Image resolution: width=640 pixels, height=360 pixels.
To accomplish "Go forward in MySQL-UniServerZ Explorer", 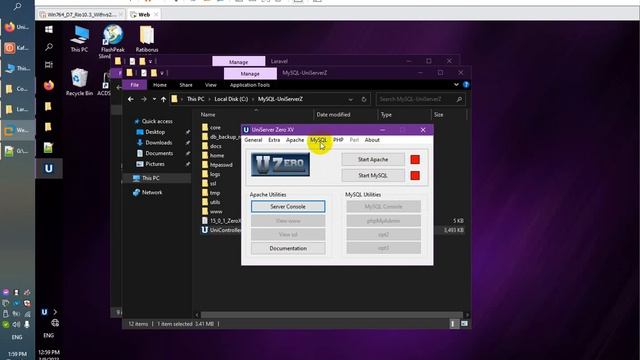I will pyautogui.click(x=144, y=99).
